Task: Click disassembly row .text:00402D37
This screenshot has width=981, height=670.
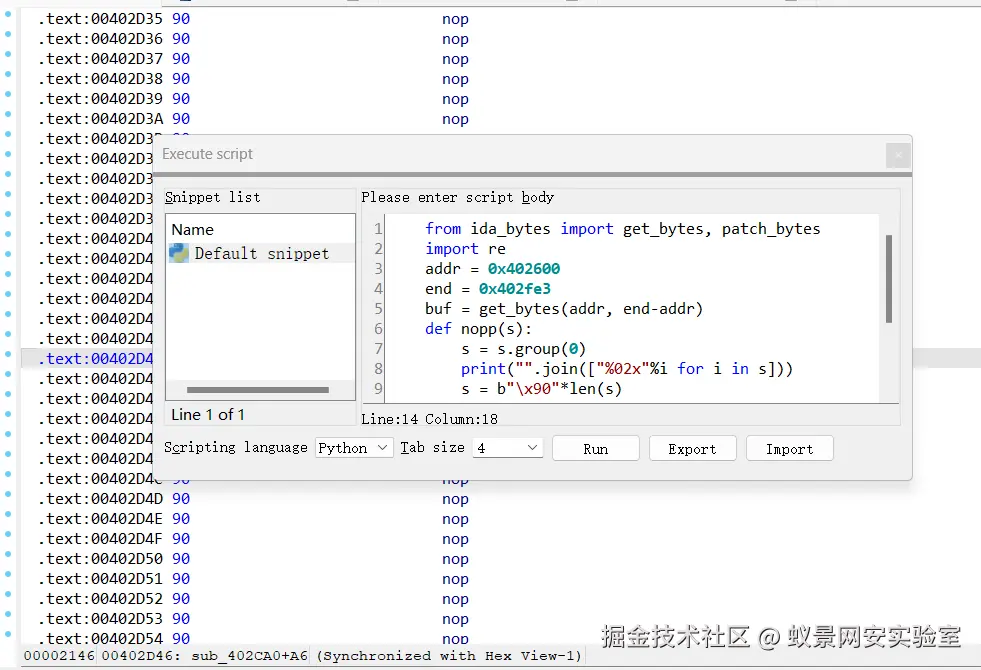Action: (x=253, y=59)
